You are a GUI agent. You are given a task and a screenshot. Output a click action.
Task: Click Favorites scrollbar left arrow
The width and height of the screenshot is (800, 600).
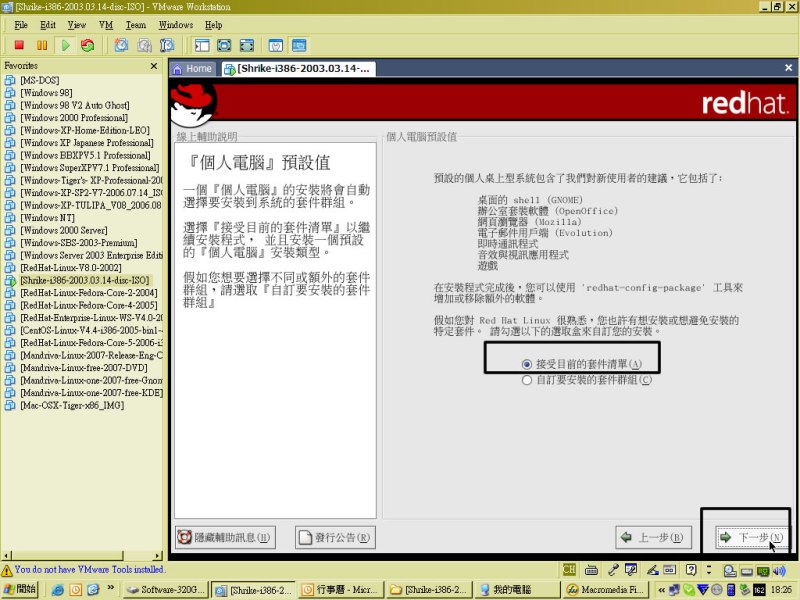pyautogui.click(x=7, y=555)
